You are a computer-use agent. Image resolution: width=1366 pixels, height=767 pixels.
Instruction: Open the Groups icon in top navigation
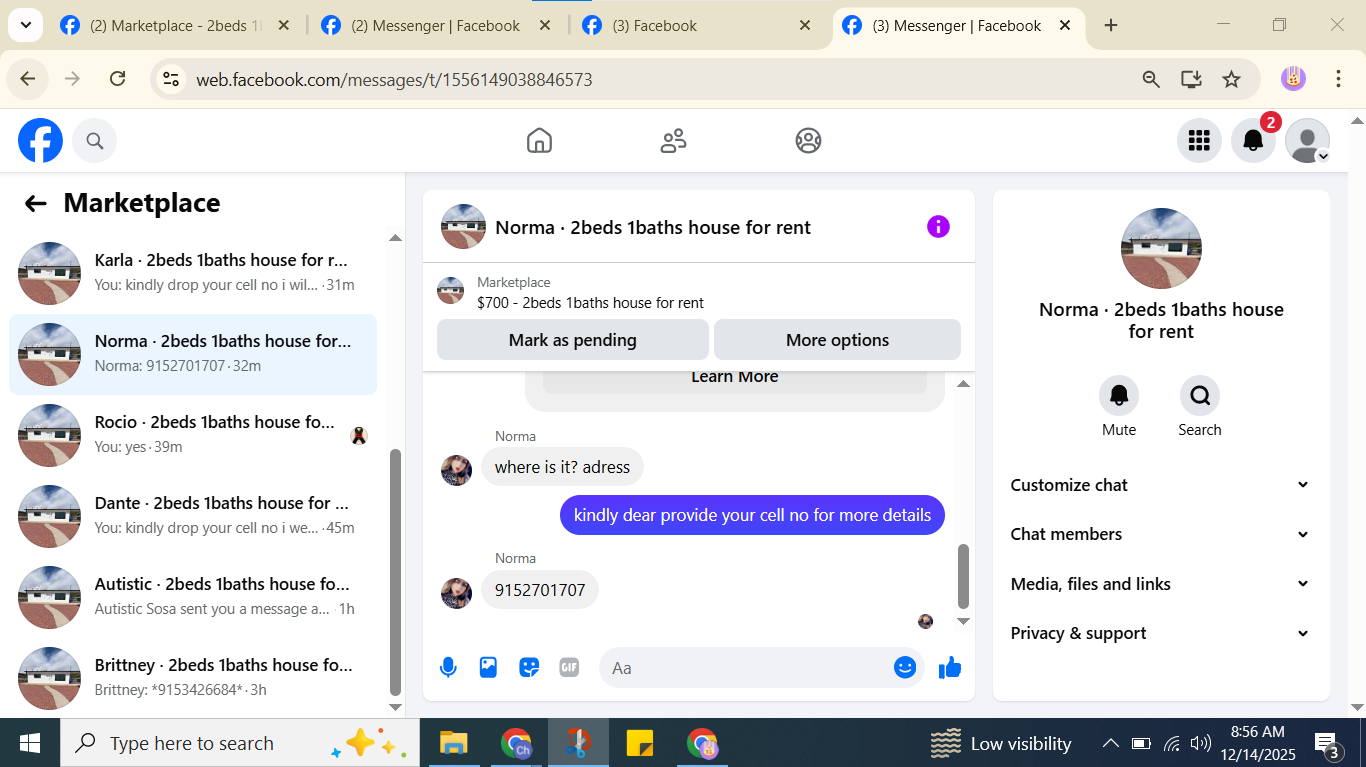click(x=808, y=141)
